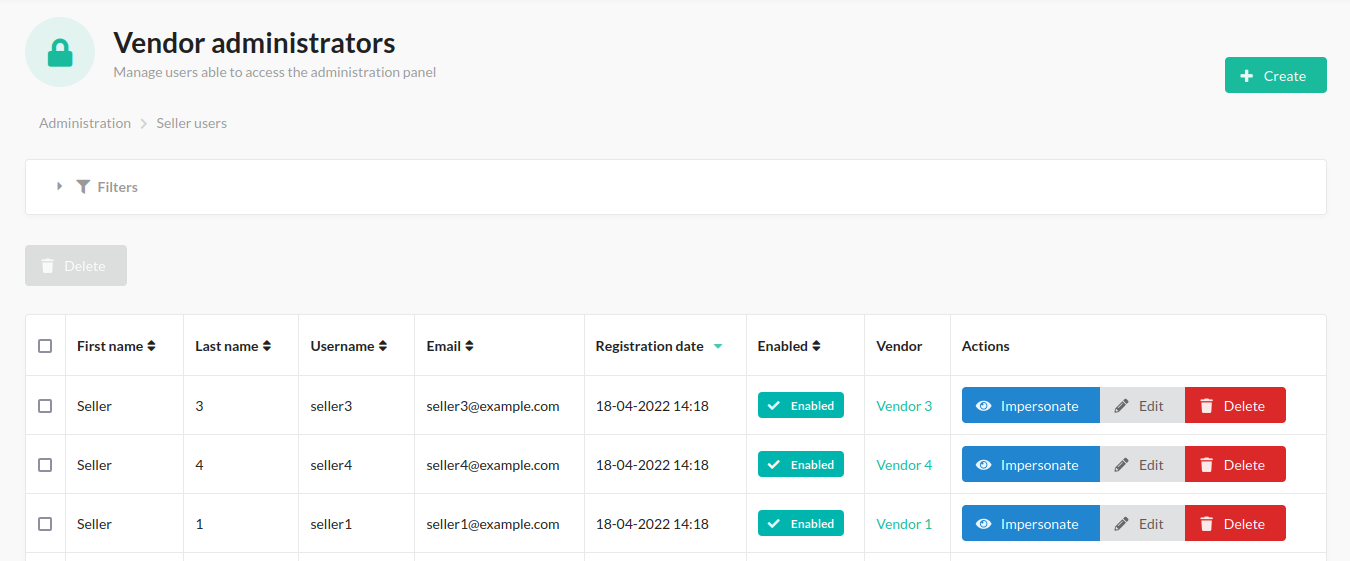Open Vendor 4 link
Viewport: 1350px width, 561px height.
click(904, 465)
